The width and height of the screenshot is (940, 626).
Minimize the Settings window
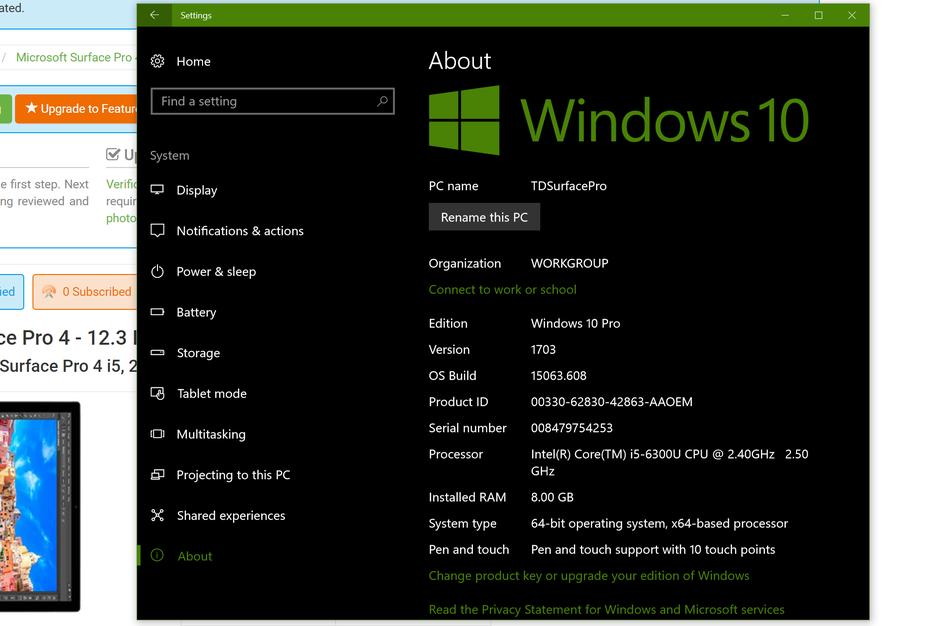785,15
